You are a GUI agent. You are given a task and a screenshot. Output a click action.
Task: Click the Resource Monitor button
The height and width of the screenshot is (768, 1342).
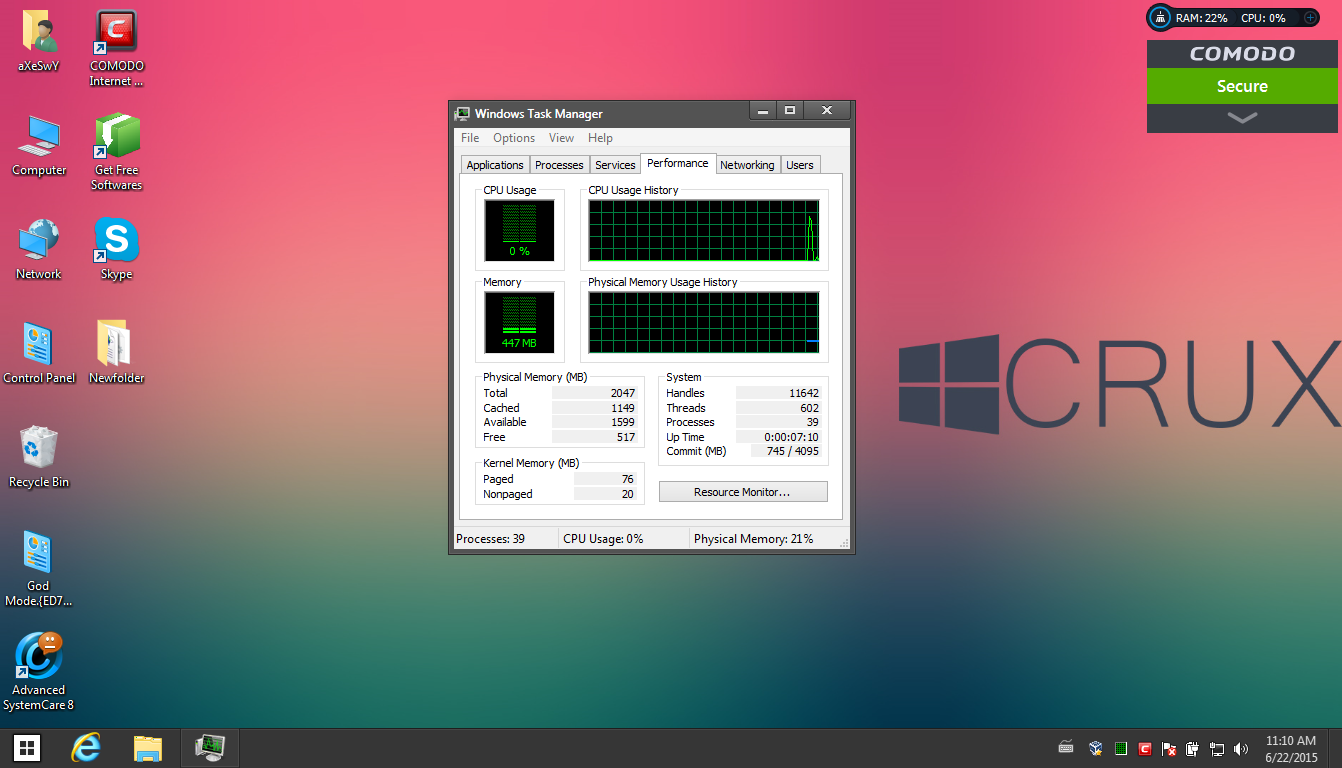[x=743, y=492]
